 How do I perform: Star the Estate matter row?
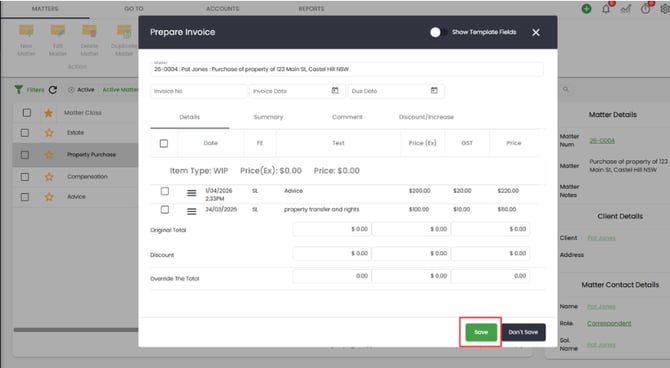click(x=49, y=133)
